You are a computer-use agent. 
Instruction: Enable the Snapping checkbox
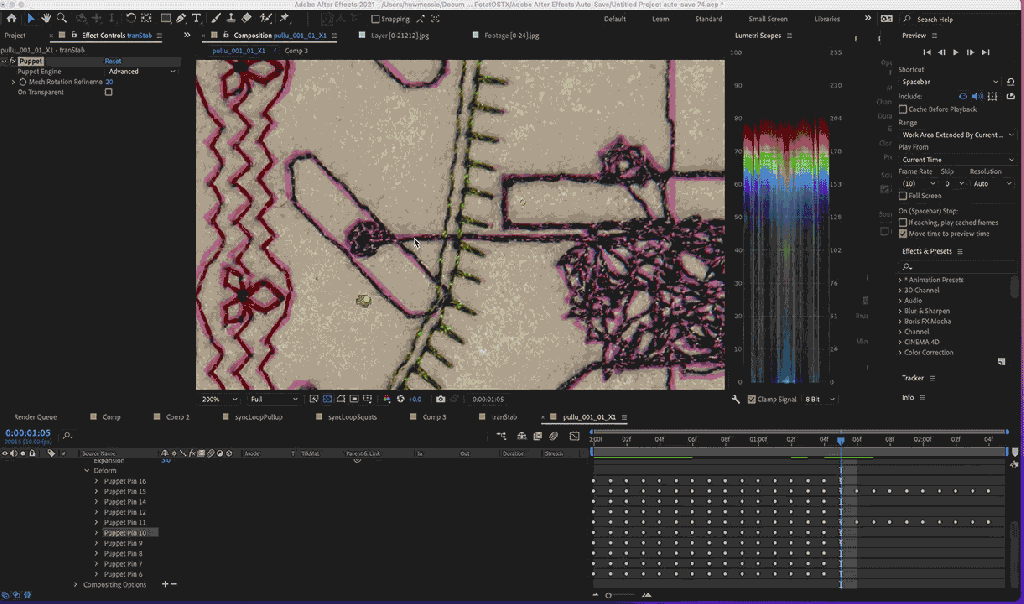[x=375, y=19]
